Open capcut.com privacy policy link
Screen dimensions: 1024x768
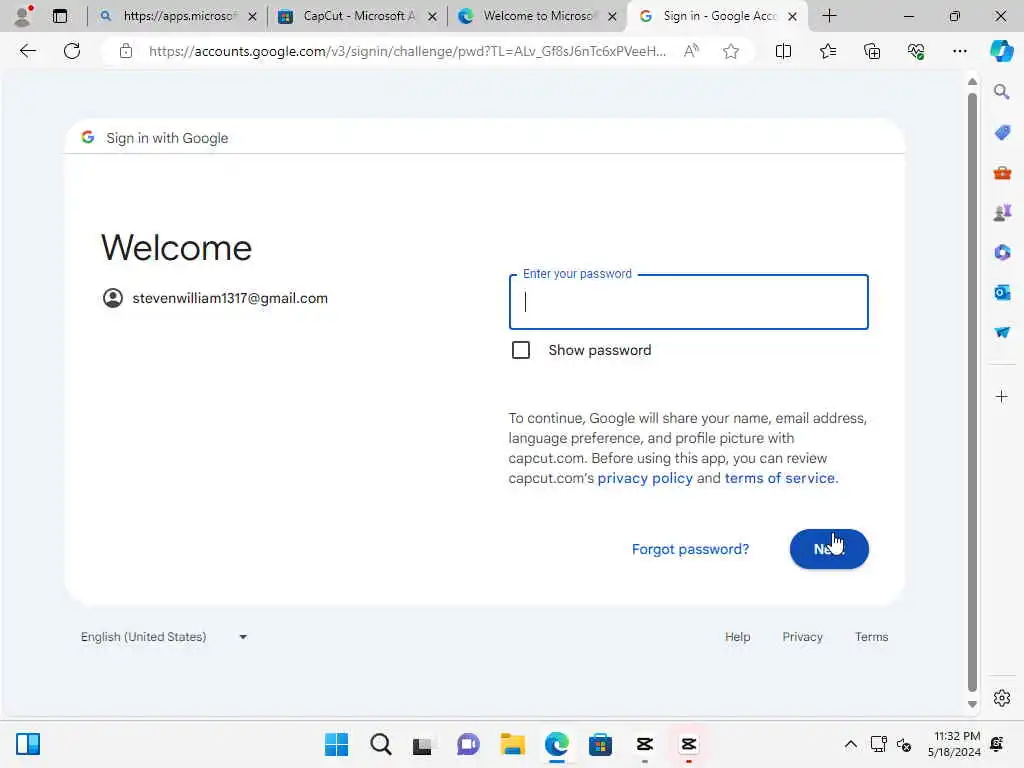click(645, 478)
